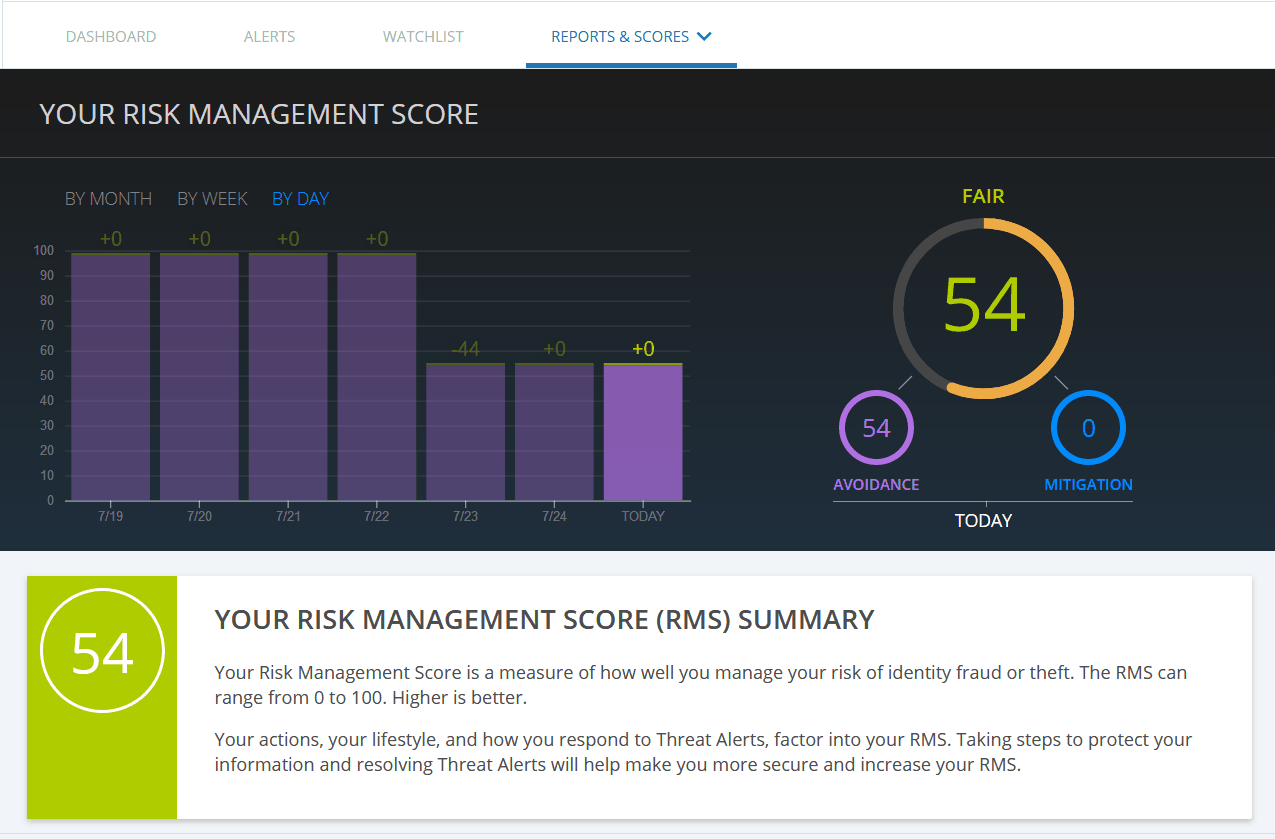The image size is (1275, 839).
Task: Click the blue Mitigation score circle
Action: coord(1088,428)
